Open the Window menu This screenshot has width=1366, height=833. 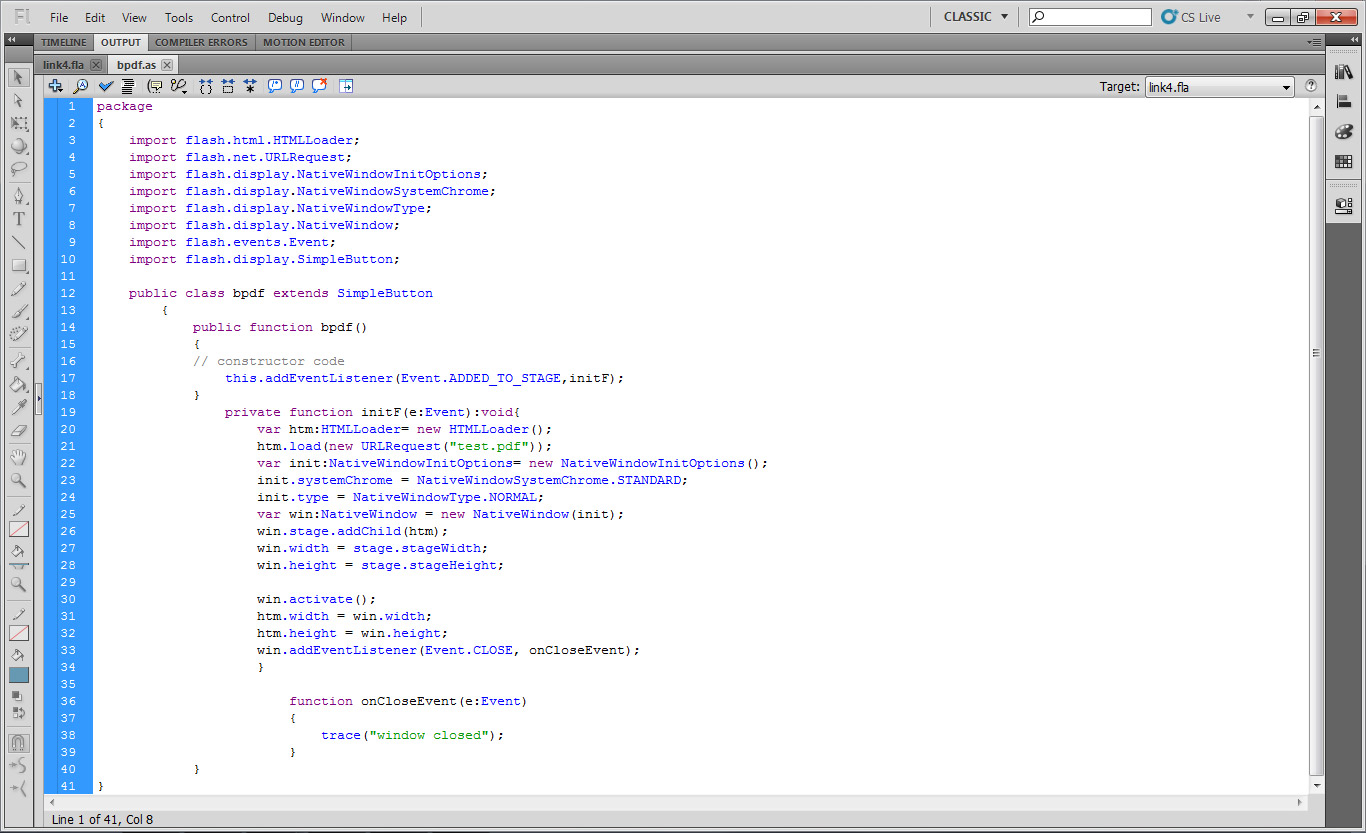(x=342, y=18)
